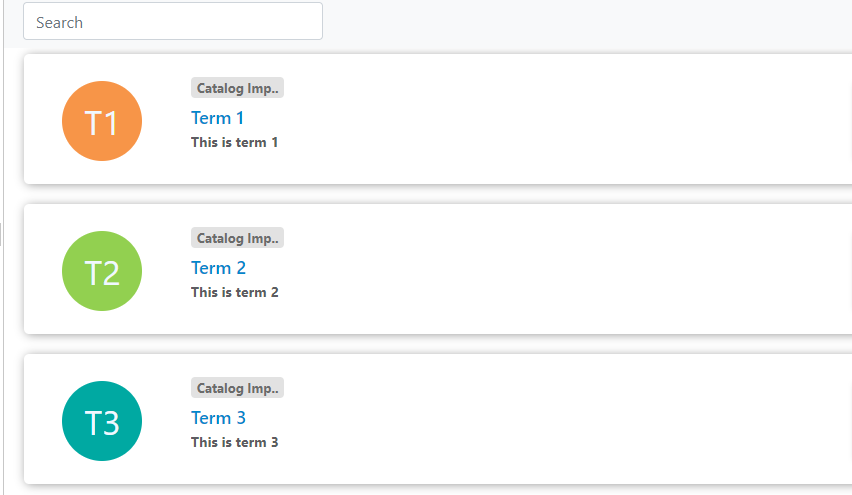Click the orange T1 avatar circle
This screenshot has height=495, width=852.
point(102,121)
